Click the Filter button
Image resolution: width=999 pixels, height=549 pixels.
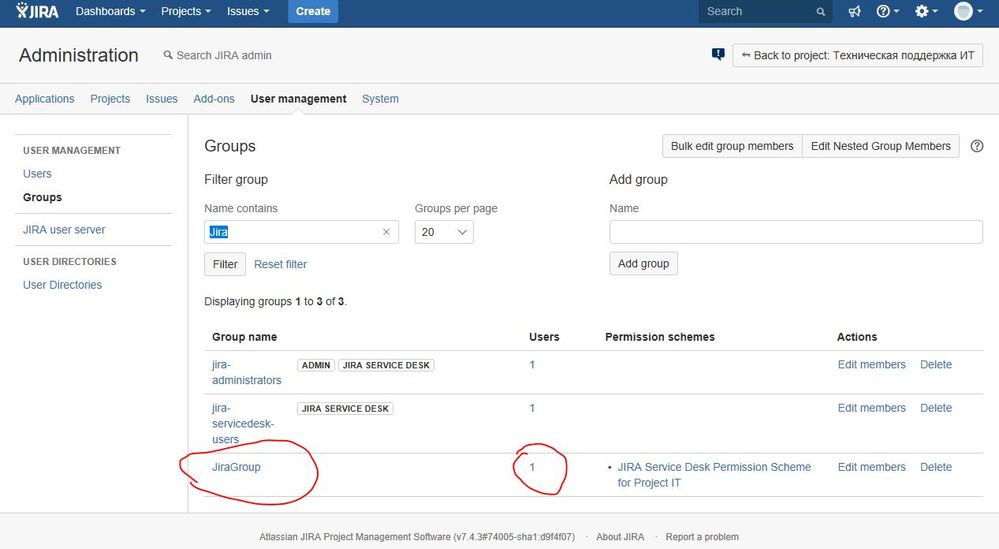pos(225,264)
